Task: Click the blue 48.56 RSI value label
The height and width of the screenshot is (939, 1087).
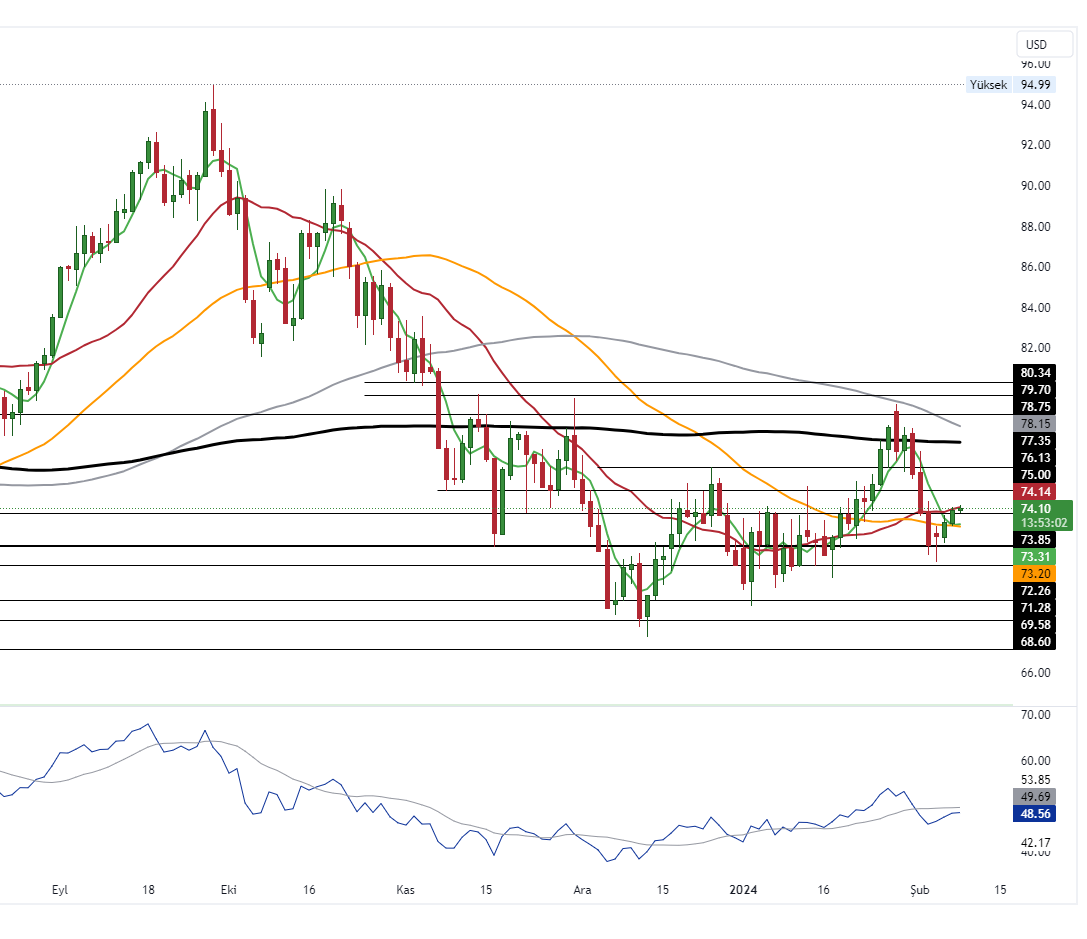Action: coord(1035,815)
